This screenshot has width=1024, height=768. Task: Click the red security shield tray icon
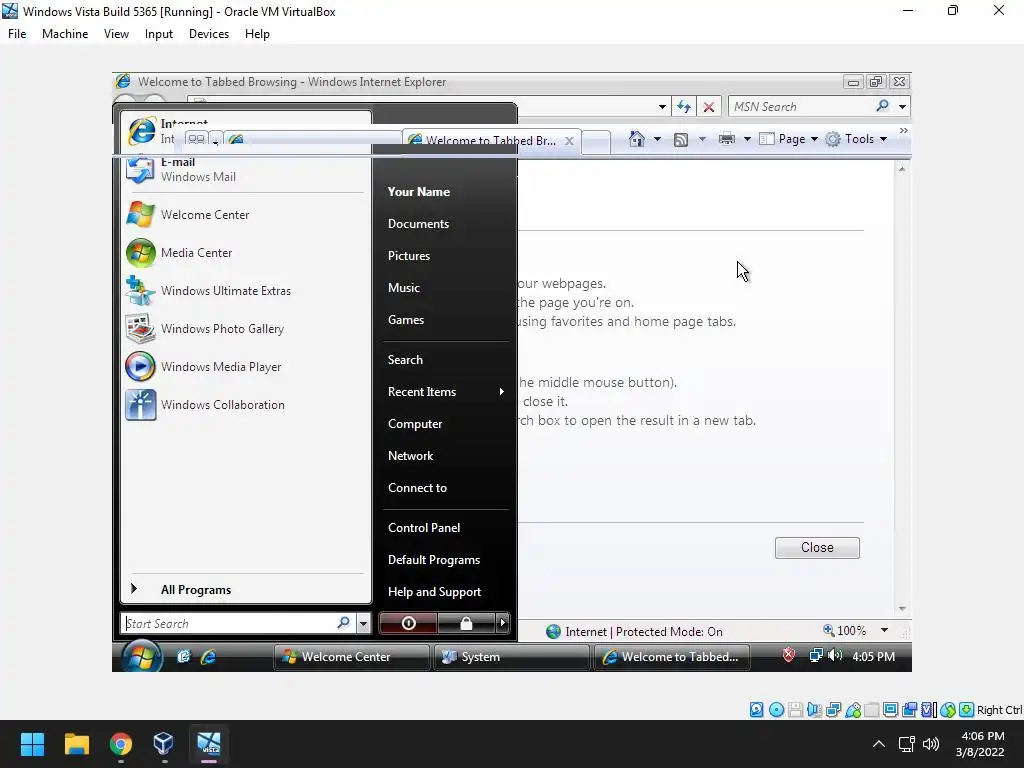coord(789,655)
